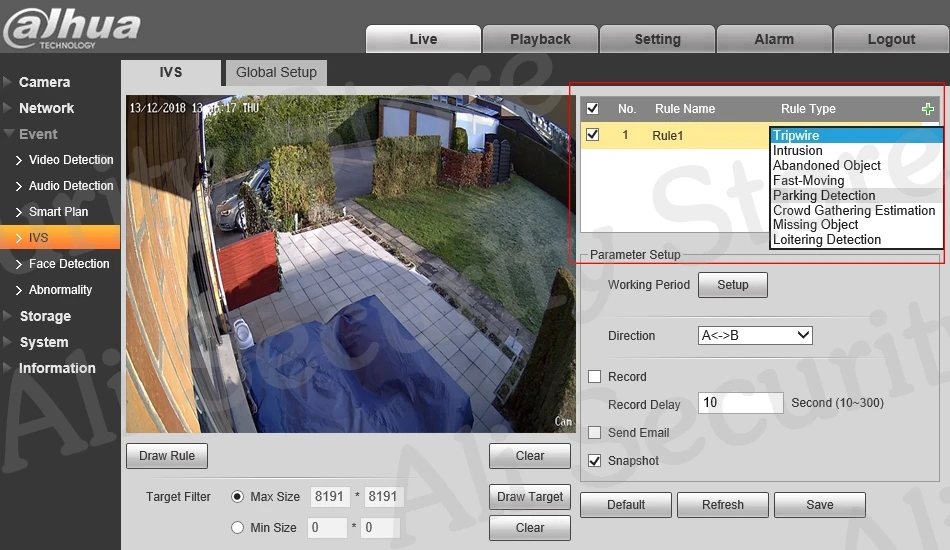Open the Direction A<->B dropdown

(x=755, y=335)
